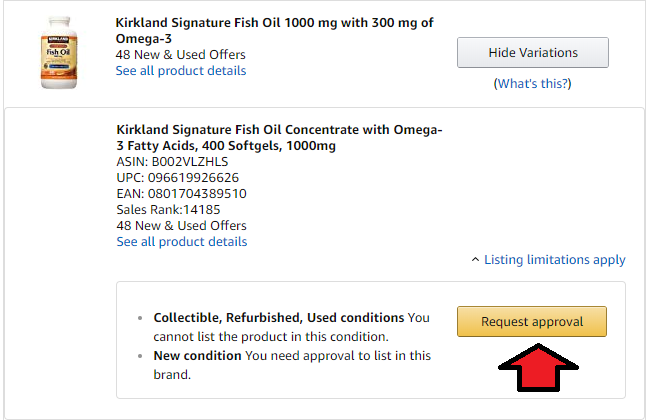Click the Sales Rank 14185 text
651x420 pixels.
tap(168, 210)
